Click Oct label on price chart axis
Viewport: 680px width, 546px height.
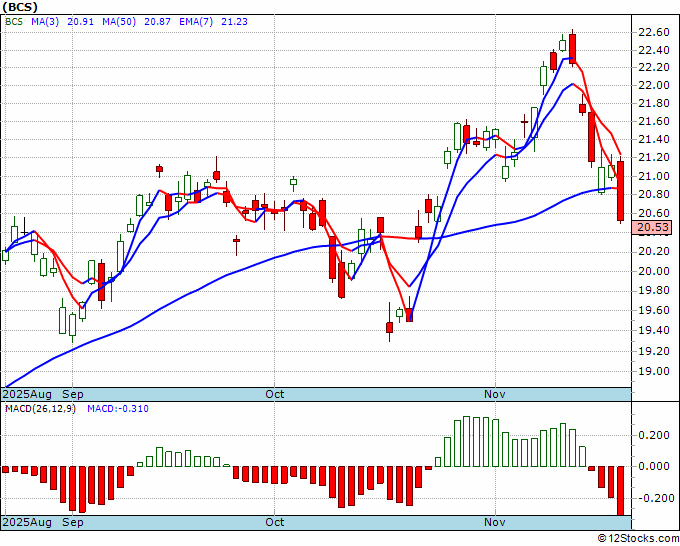click(275, 394)
